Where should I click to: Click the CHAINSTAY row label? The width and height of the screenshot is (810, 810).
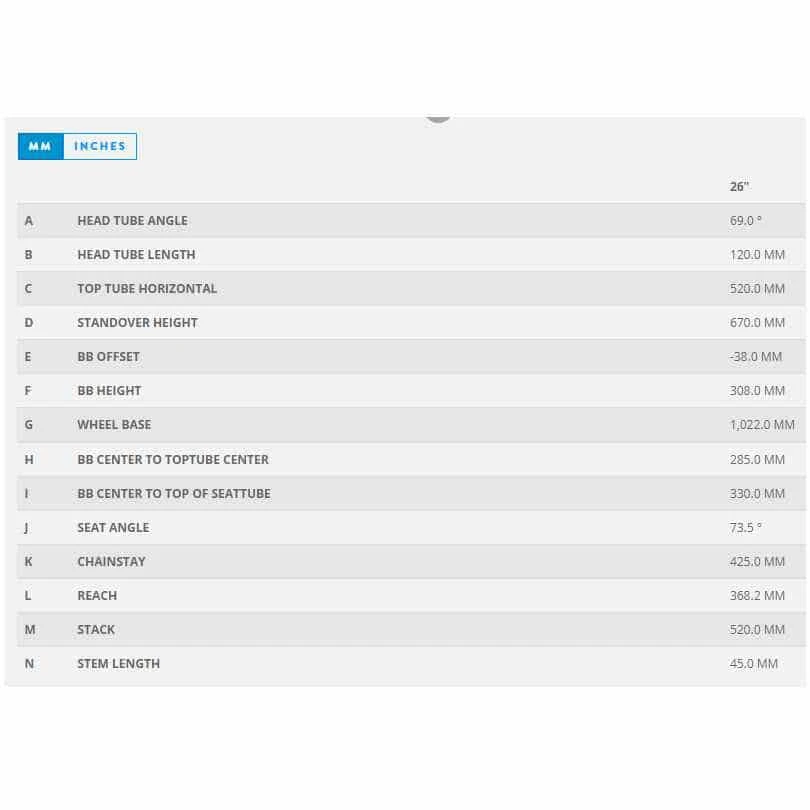point(111,561)
